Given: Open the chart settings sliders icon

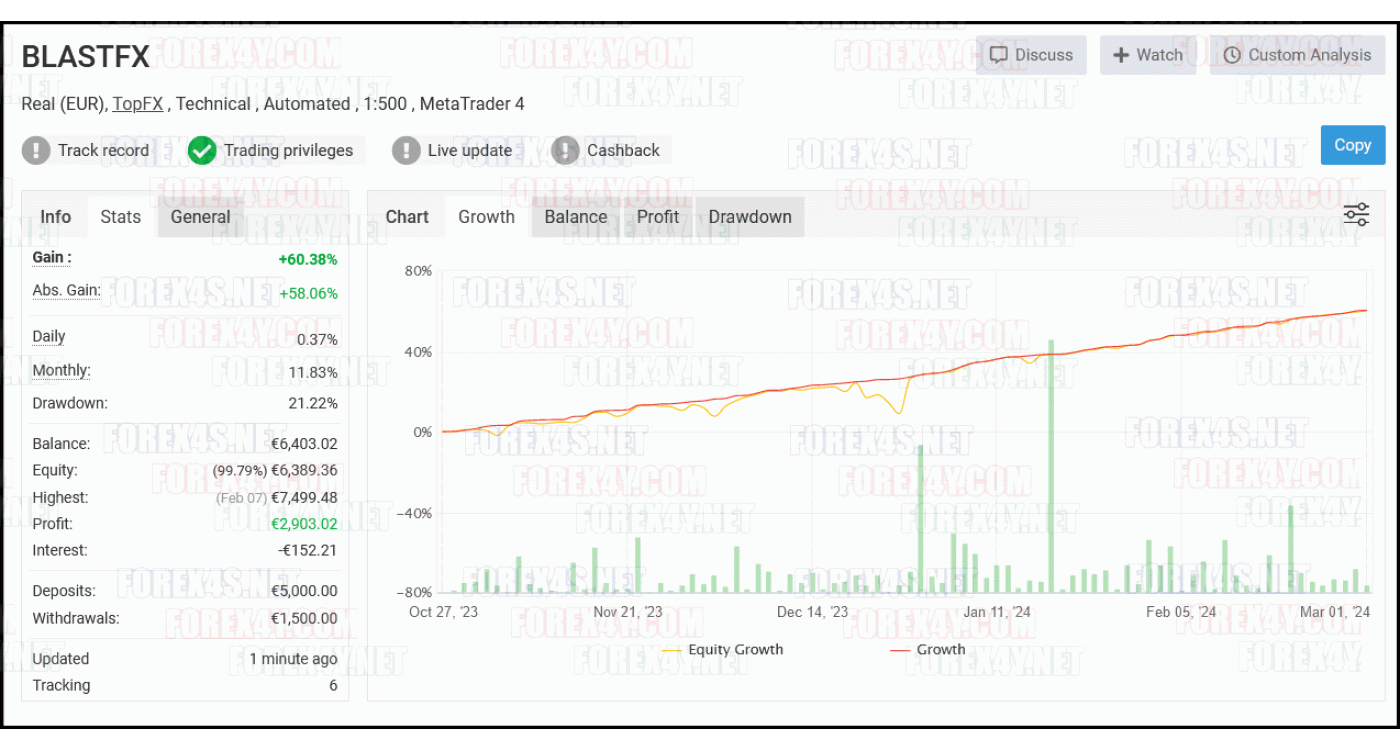Looking at the screenshot, I should (1355, 214).
